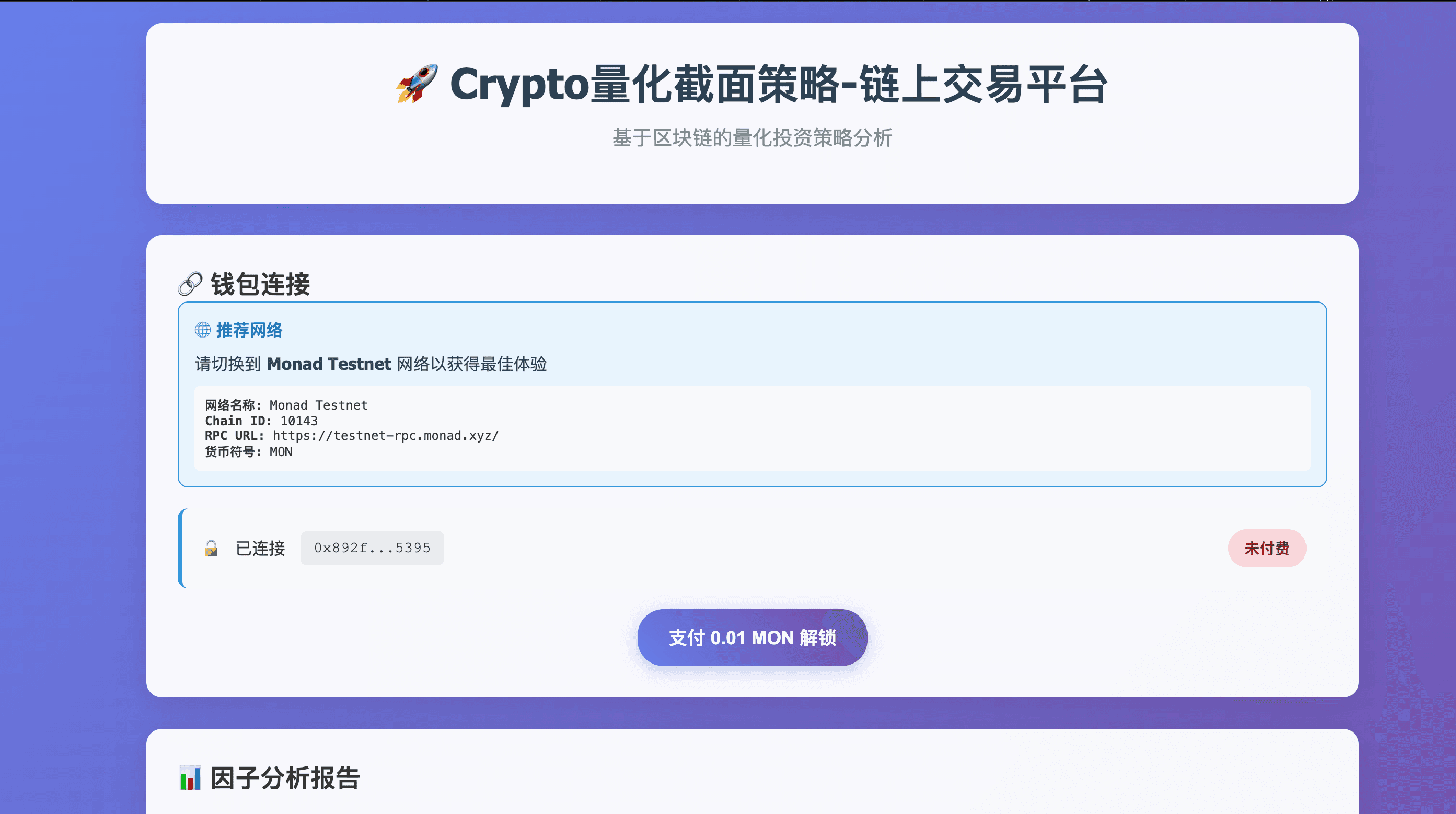Click the 钱包连接 section heading

(x=260, y=284)
